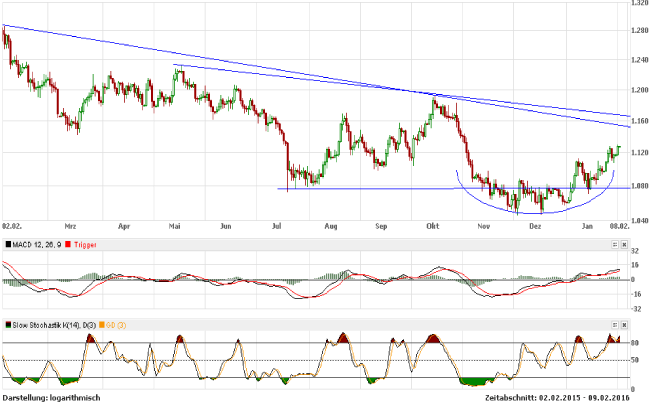
Task: Click the '02.02.' start date on time axis
Action: click(13, 227)
